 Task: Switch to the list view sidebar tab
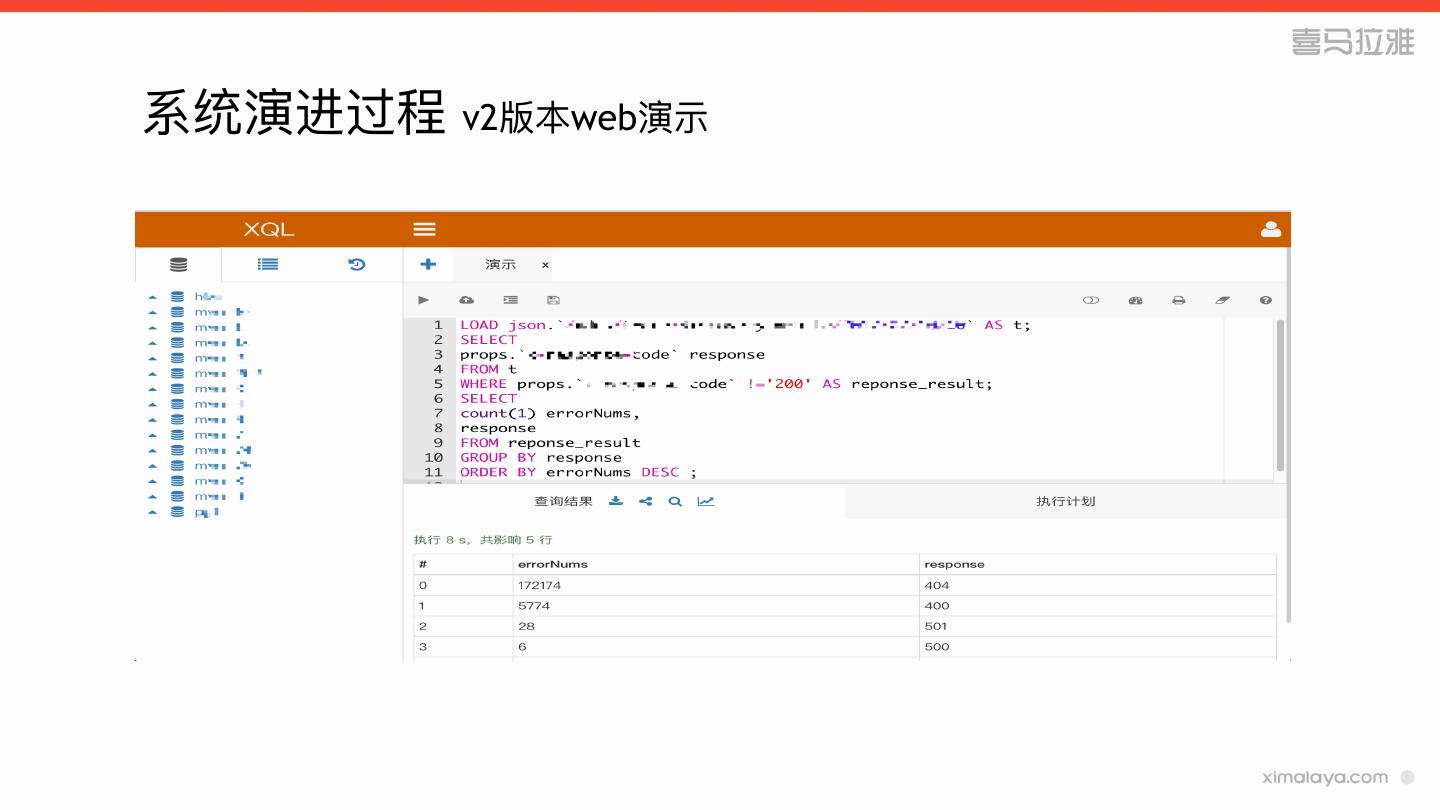coord(267,265)
